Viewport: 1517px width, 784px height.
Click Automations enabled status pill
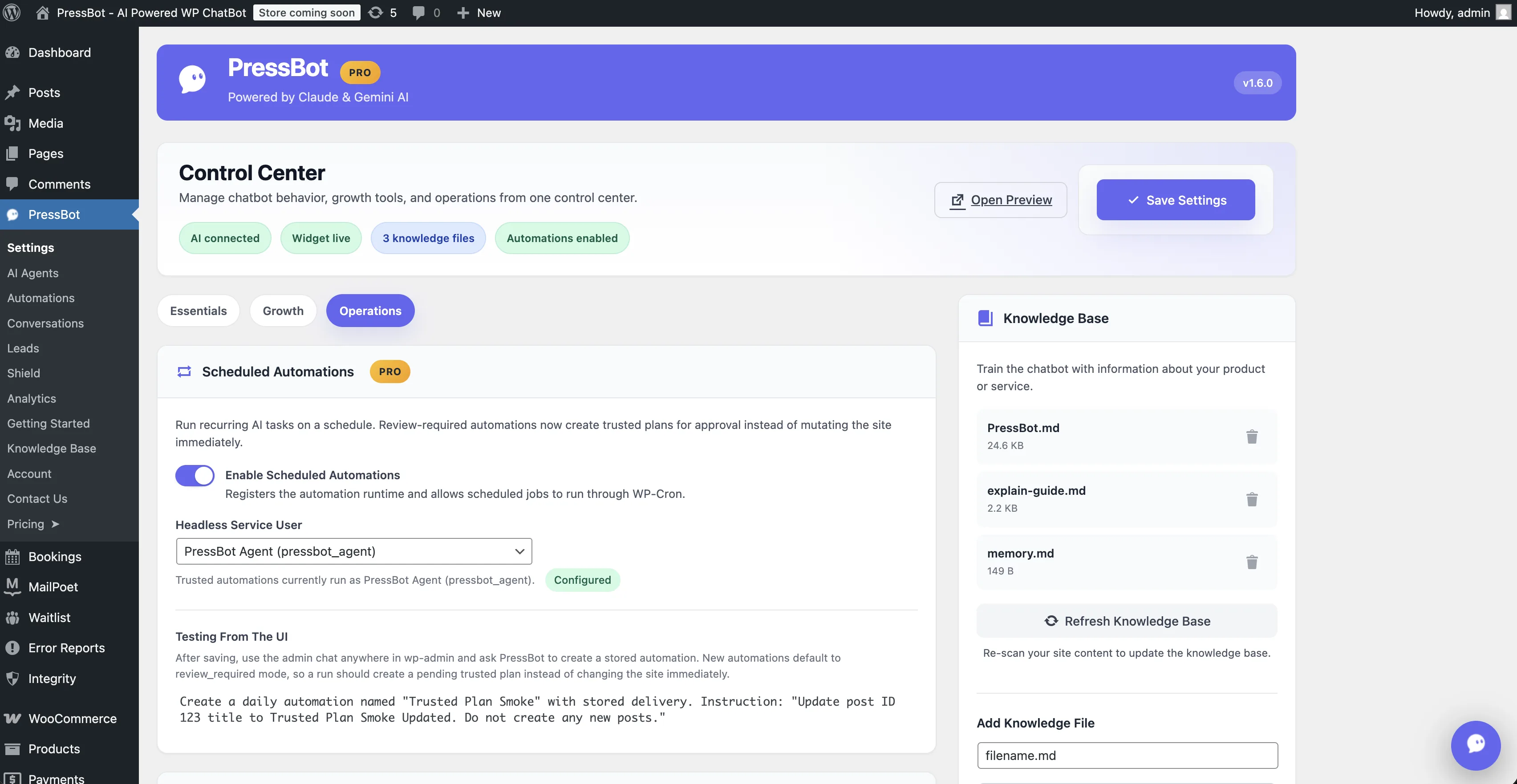pyautogui.click(x=562, y=238)
